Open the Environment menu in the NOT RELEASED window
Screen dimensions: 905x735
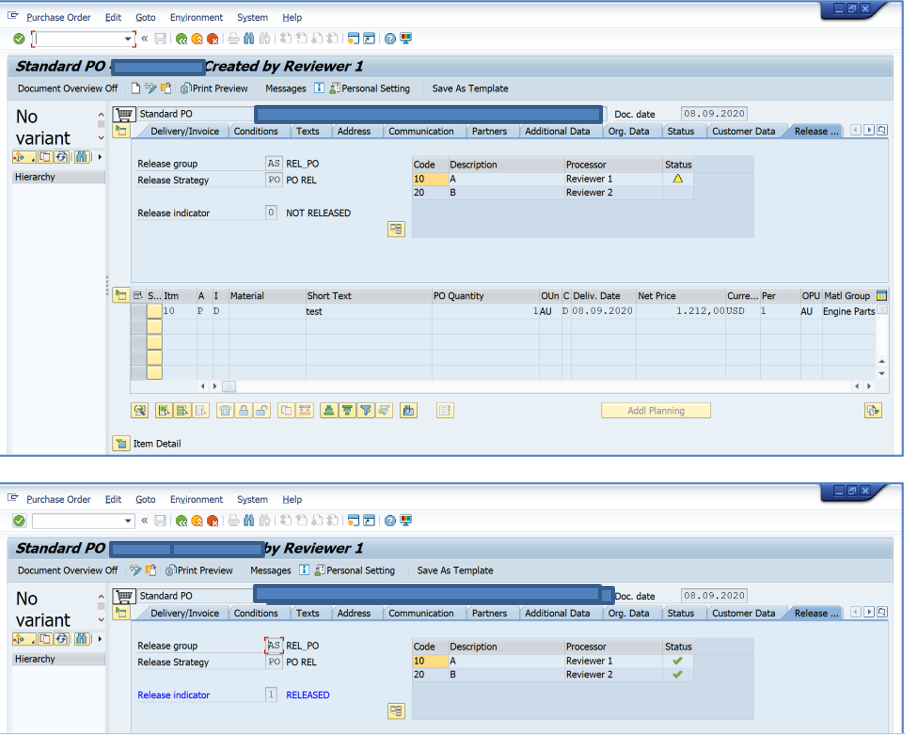(196, 17)
